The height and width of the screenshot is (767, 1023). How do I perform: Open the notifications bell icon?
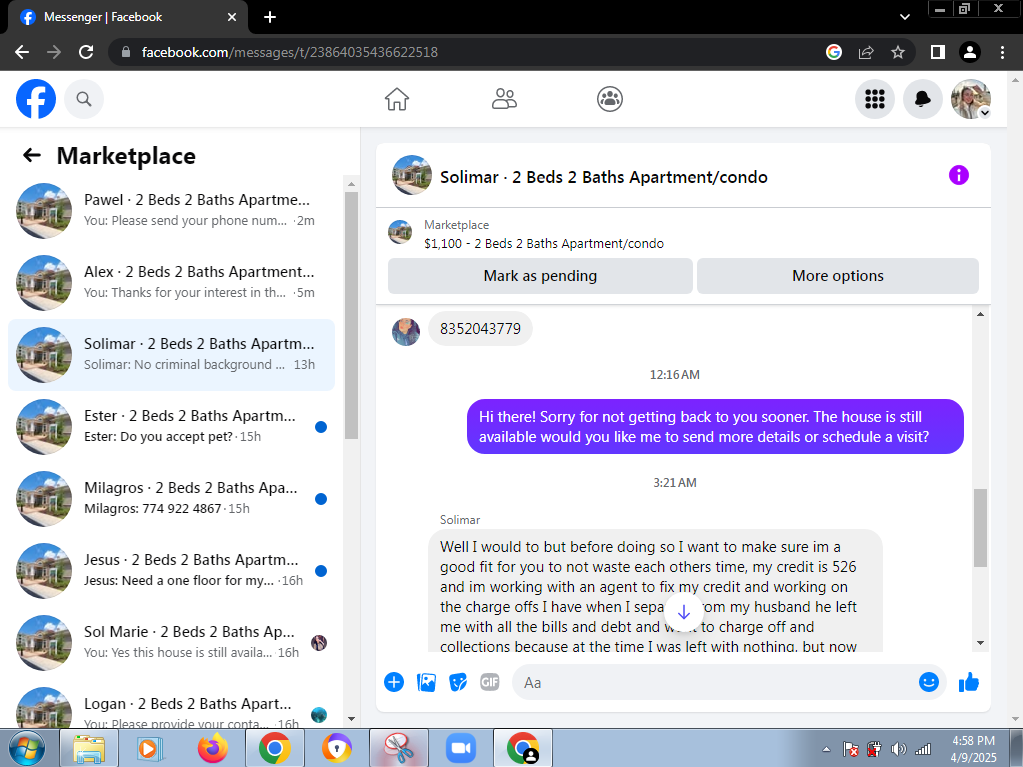click(x=923, y=99)
